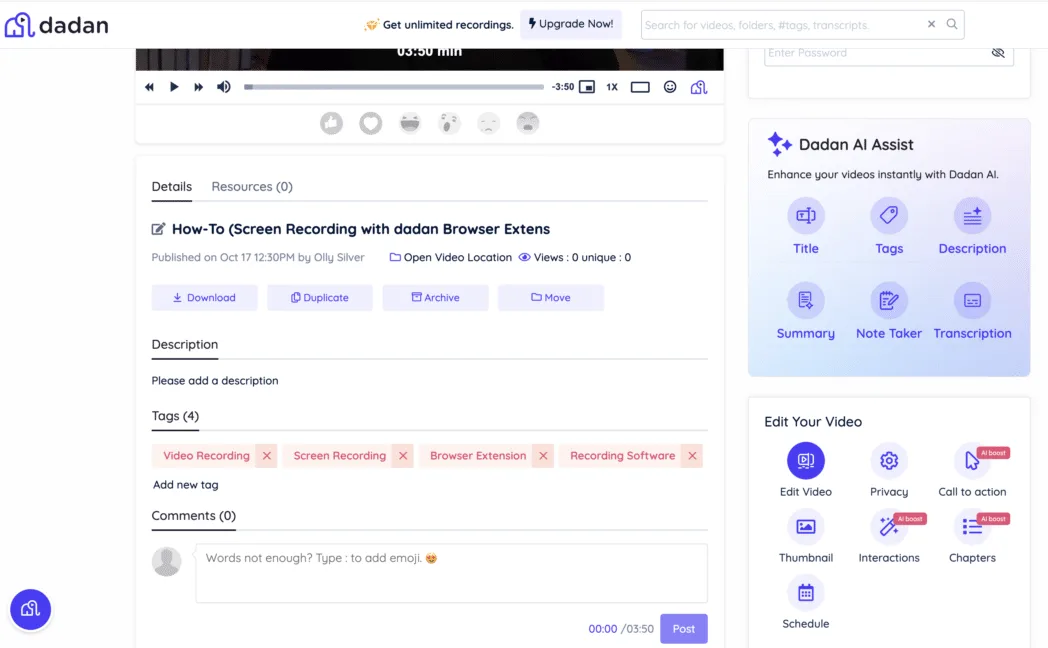This screenshot has width=1048, height=648.
Task: Select the Details tab
Action: pos(171,186)
